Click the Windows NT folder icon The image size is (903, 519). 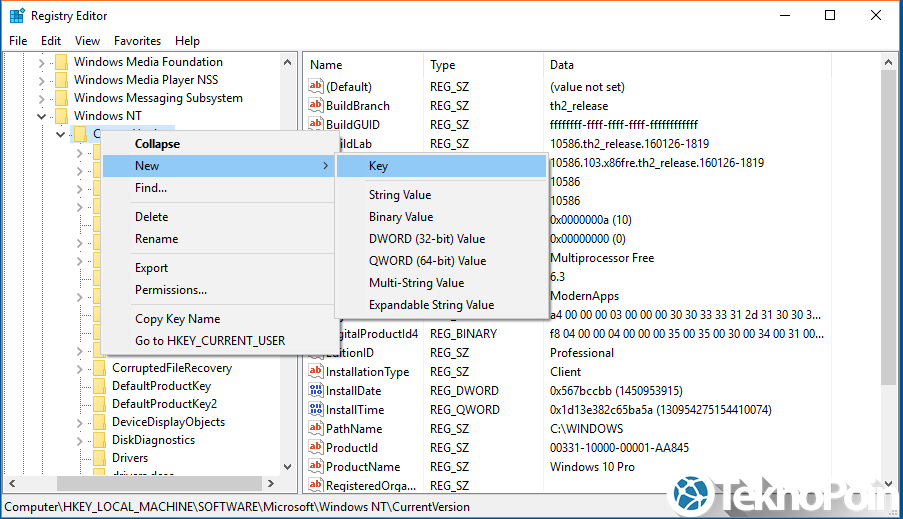(61, 116)
